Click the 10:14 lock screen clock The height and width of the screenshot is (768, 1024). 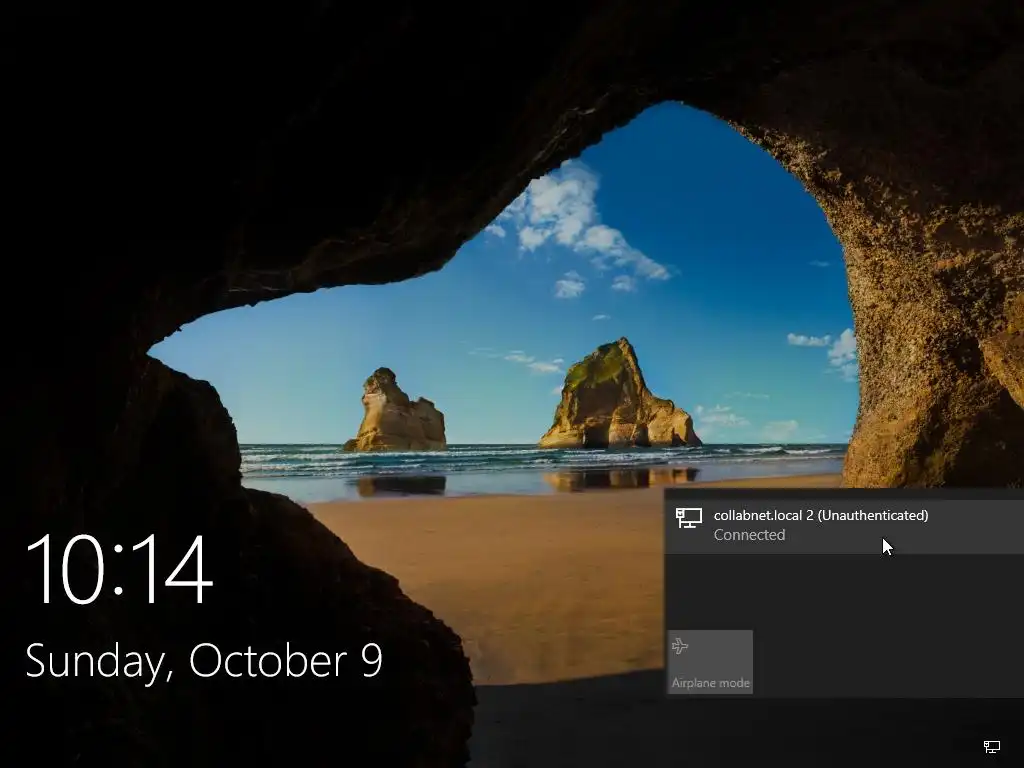(x=120, y=569)
